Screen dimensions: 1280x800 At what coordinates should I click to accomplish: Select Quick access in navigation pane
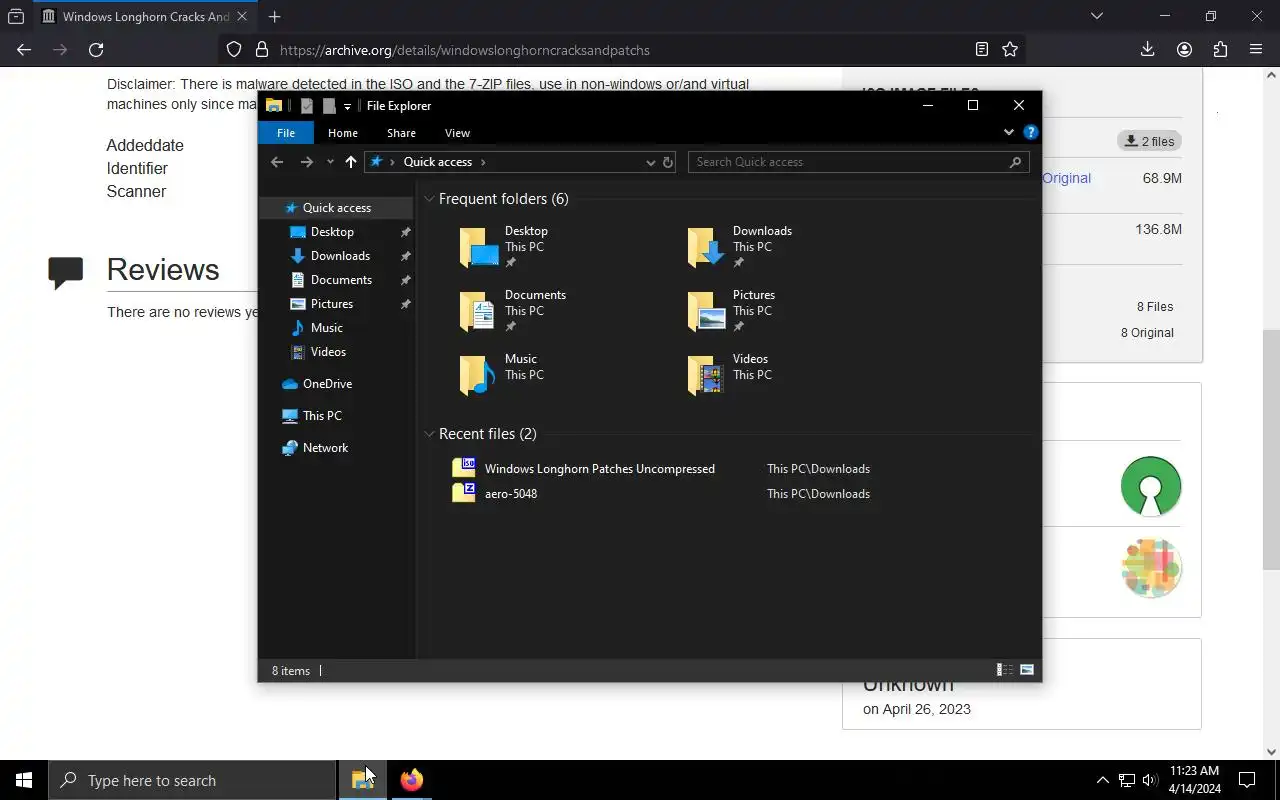(x=336, y=208)
